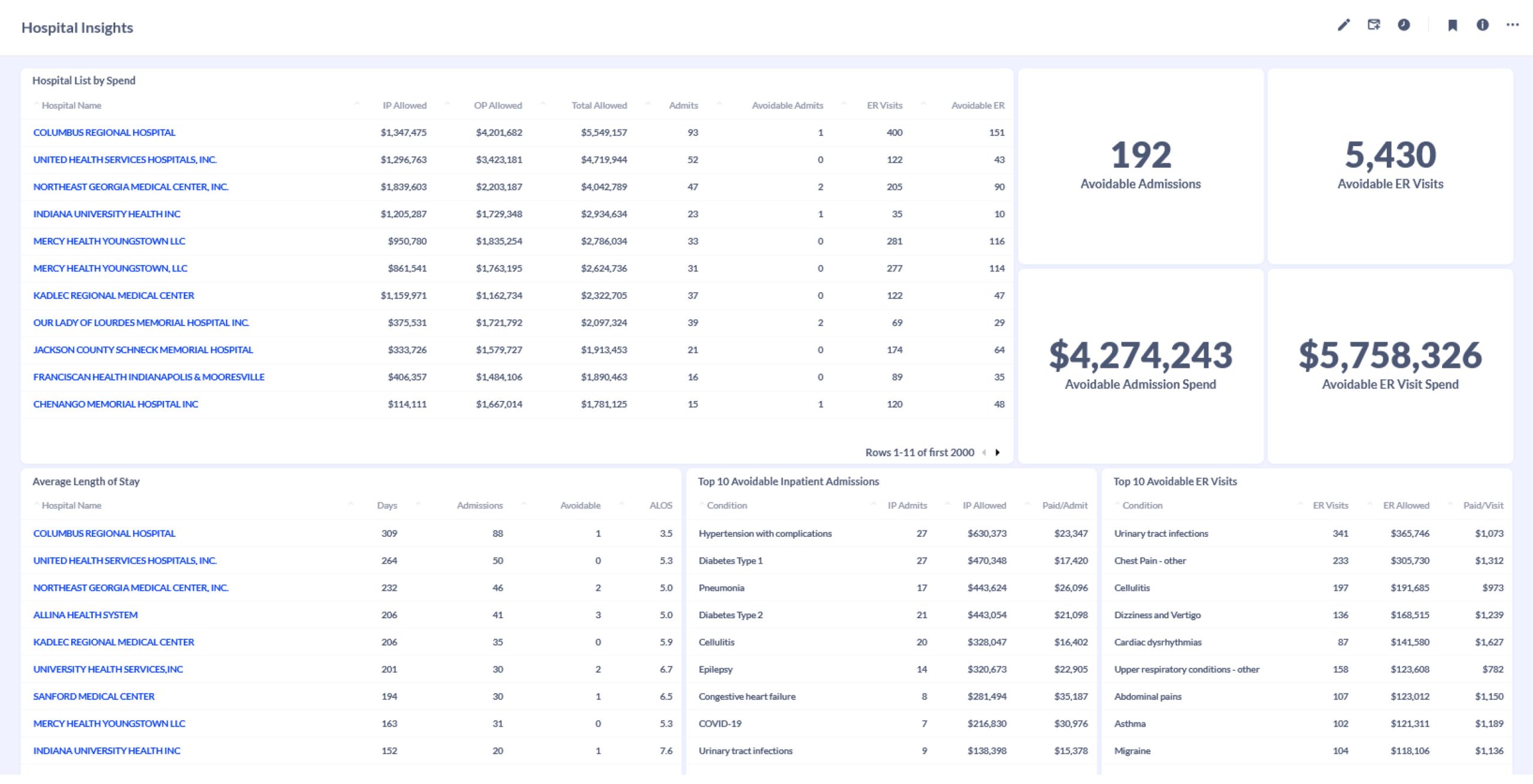Image resolution: width=1533 pixels, height=784 pixels.
Task: Open MERCY HEALTH YOUNGSTOWN, LLC with comma
Action: click(x=110, y=269)
